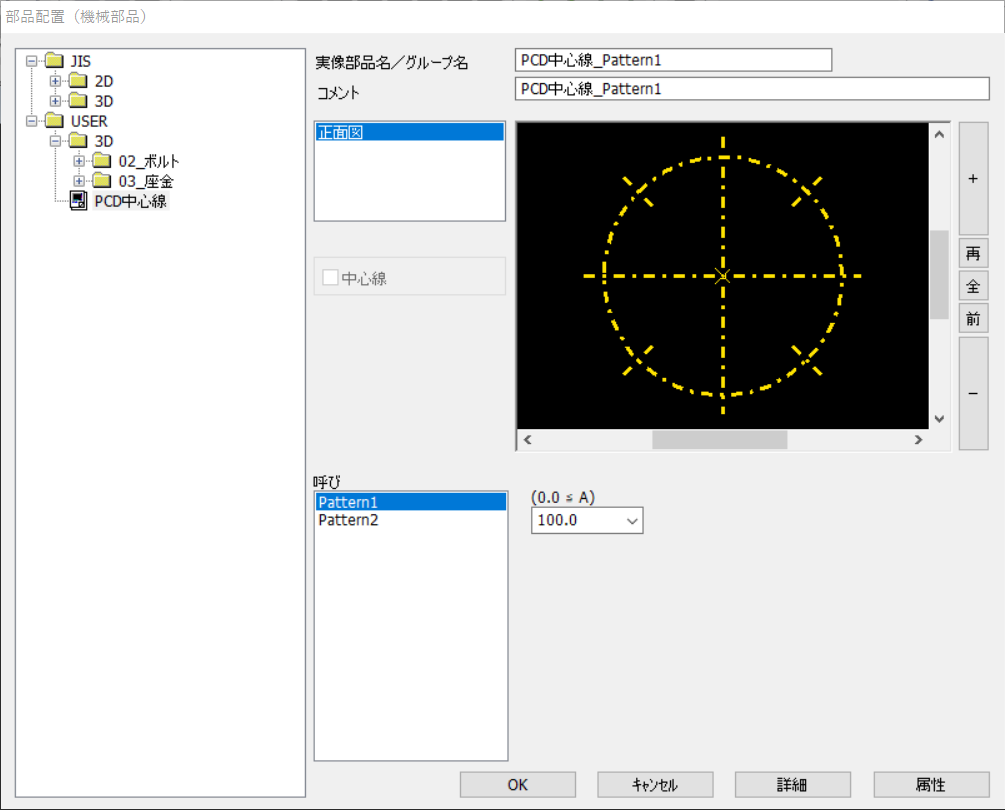This screenshot has width=1005, height=810.
Task: Select the 02_ボルト tree label
Action: (149, 161)
